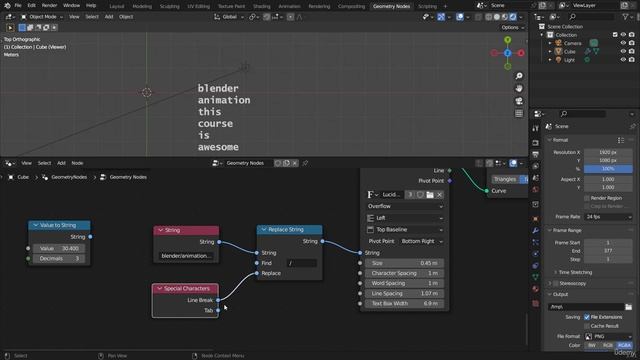Image resolution: width=640 pixels, height=360 pixels.
Task: Toggle the Collection exclude checkbox in outliner
Action: coord(615,35)
